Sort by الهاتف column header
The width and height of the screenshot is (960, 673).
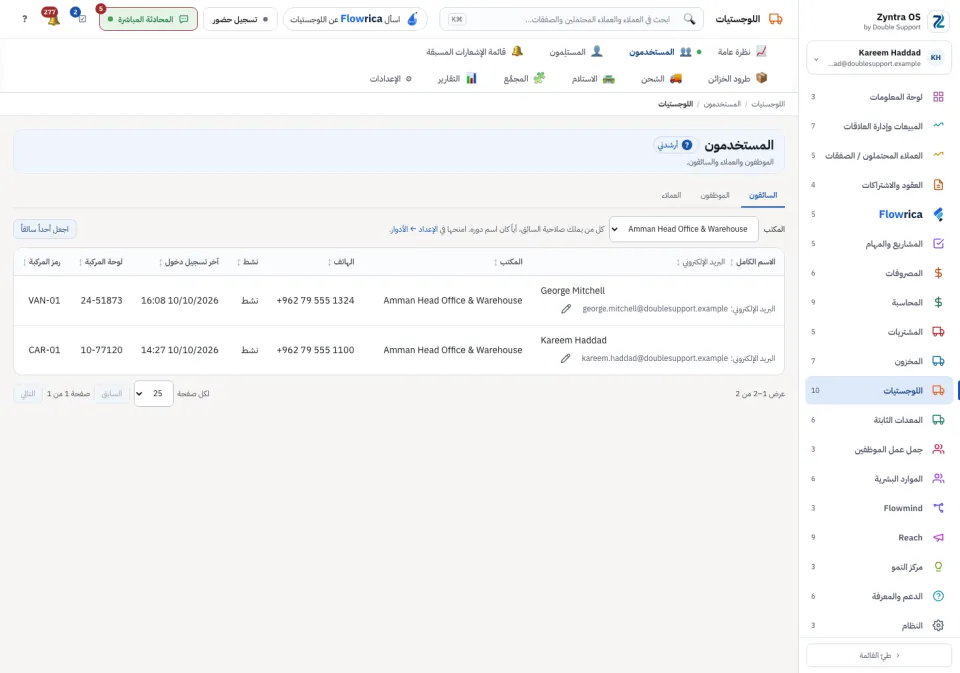point(341,262)
